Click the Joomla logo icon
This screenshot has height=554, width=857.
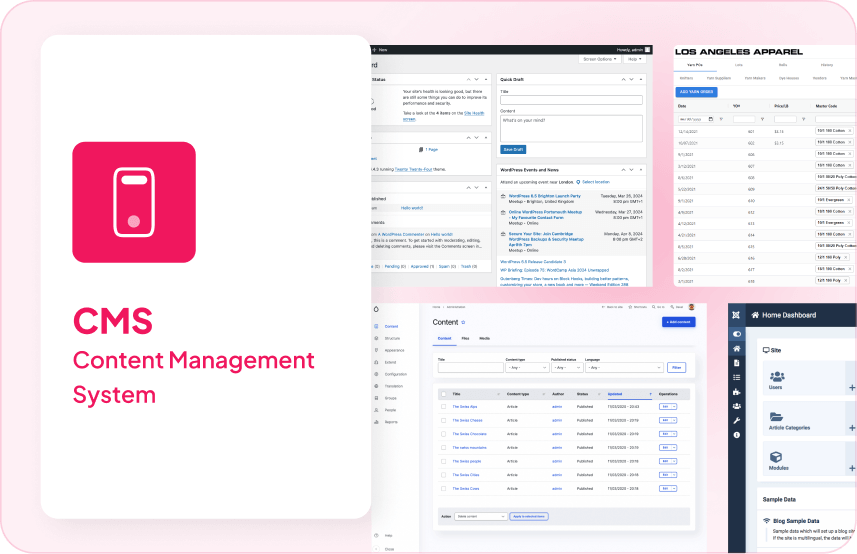tap(737, 315)
